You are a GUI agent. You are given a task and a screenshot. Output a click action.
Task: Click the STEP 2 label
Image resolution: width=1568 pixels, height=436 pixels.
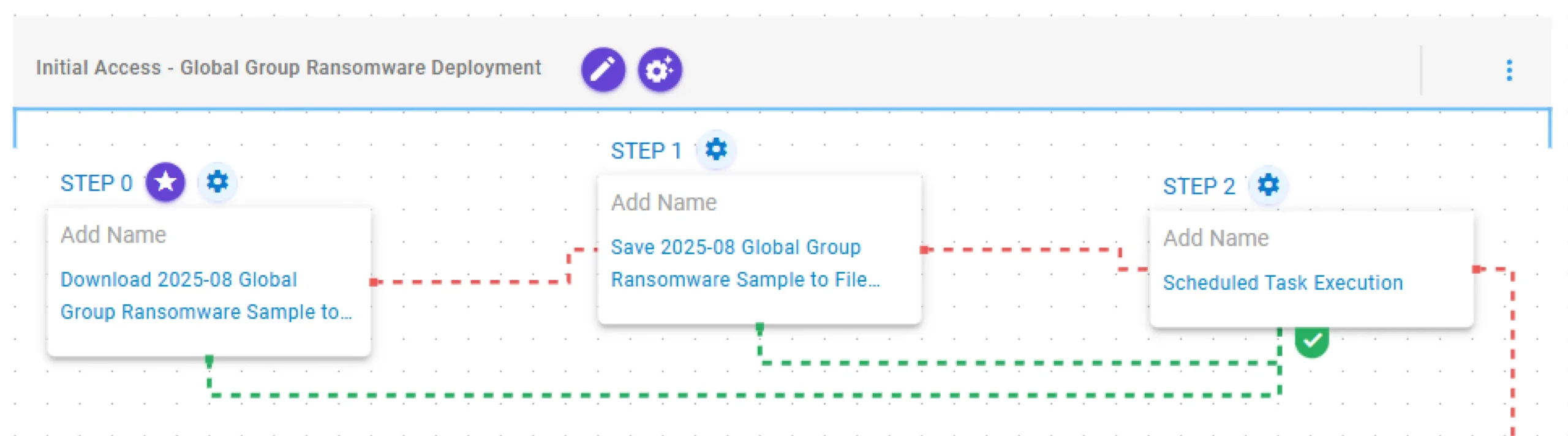(x=1198, y=186)
